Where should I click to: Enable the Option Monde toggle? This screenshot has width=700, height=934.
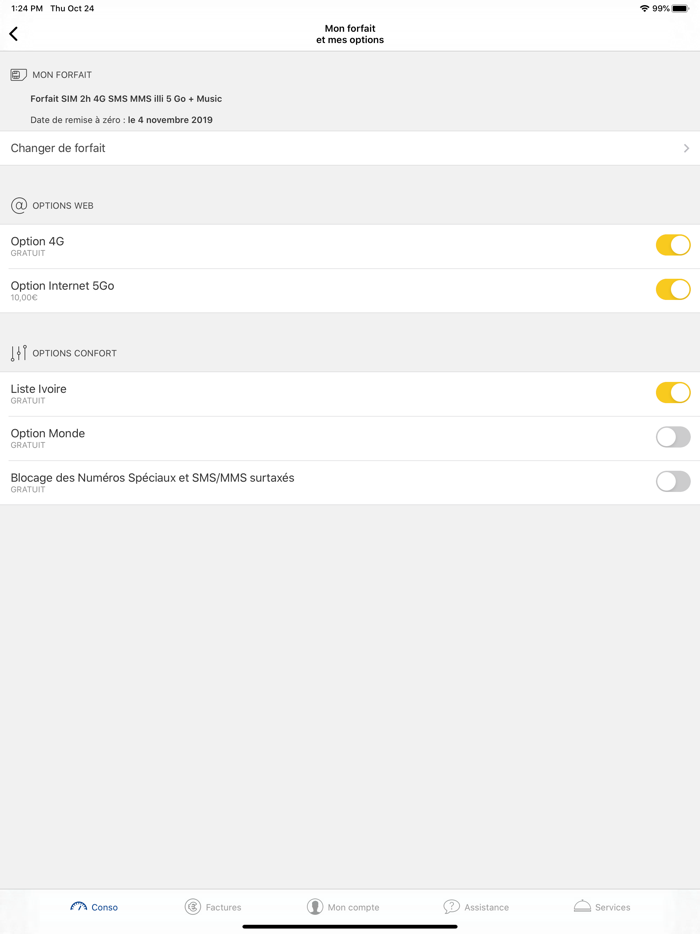point(673,437)
